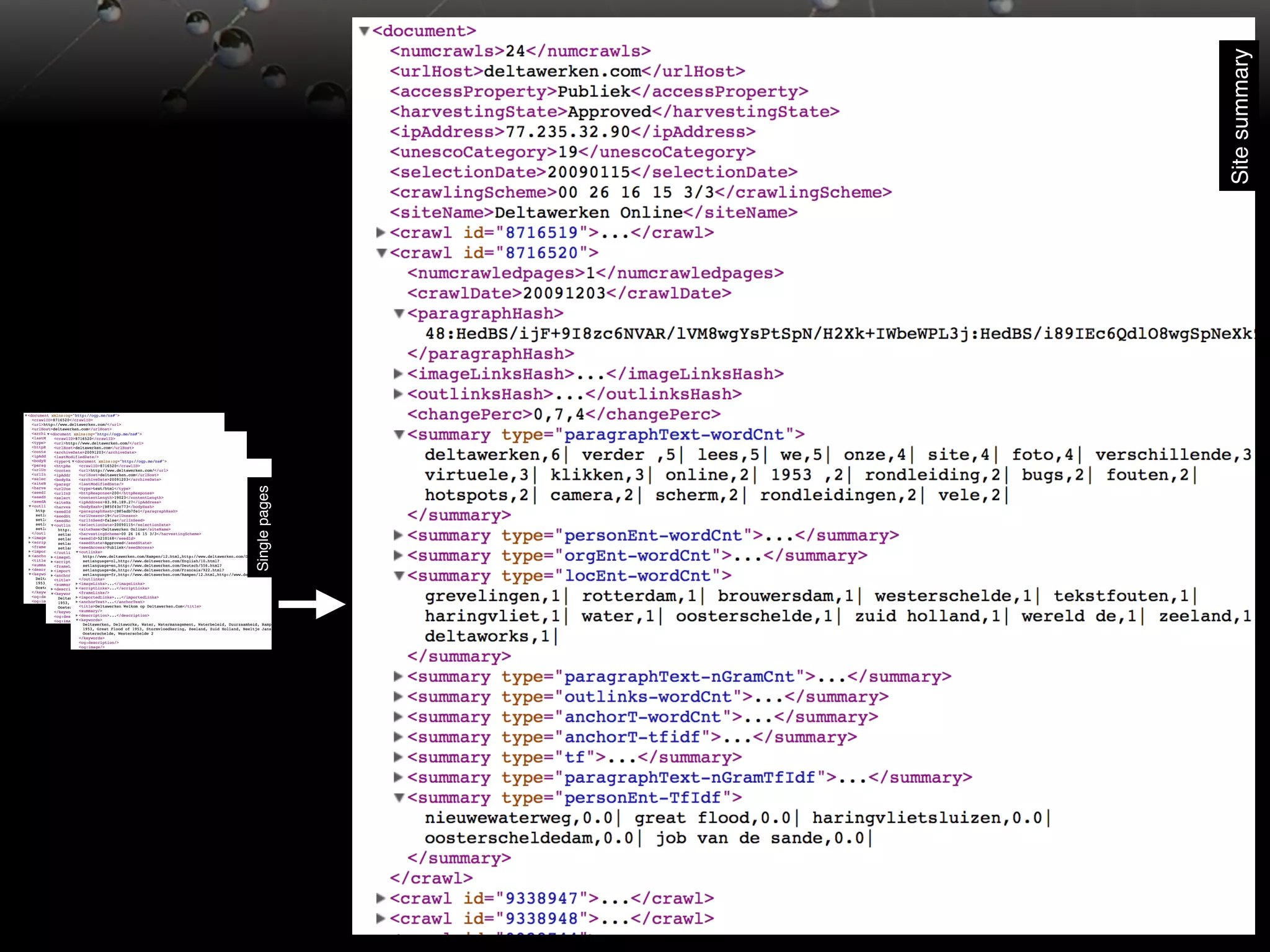The width and height of the screenshot is (1270, 952).
Task: Collapse paragraphText-wordCnt summary
Action: click(x=399, y=434)
